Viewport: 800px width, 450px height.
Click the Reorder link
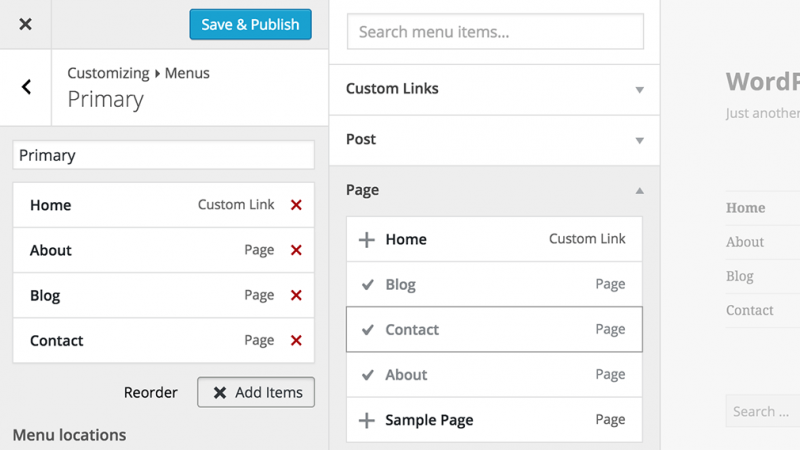[151, 392]
